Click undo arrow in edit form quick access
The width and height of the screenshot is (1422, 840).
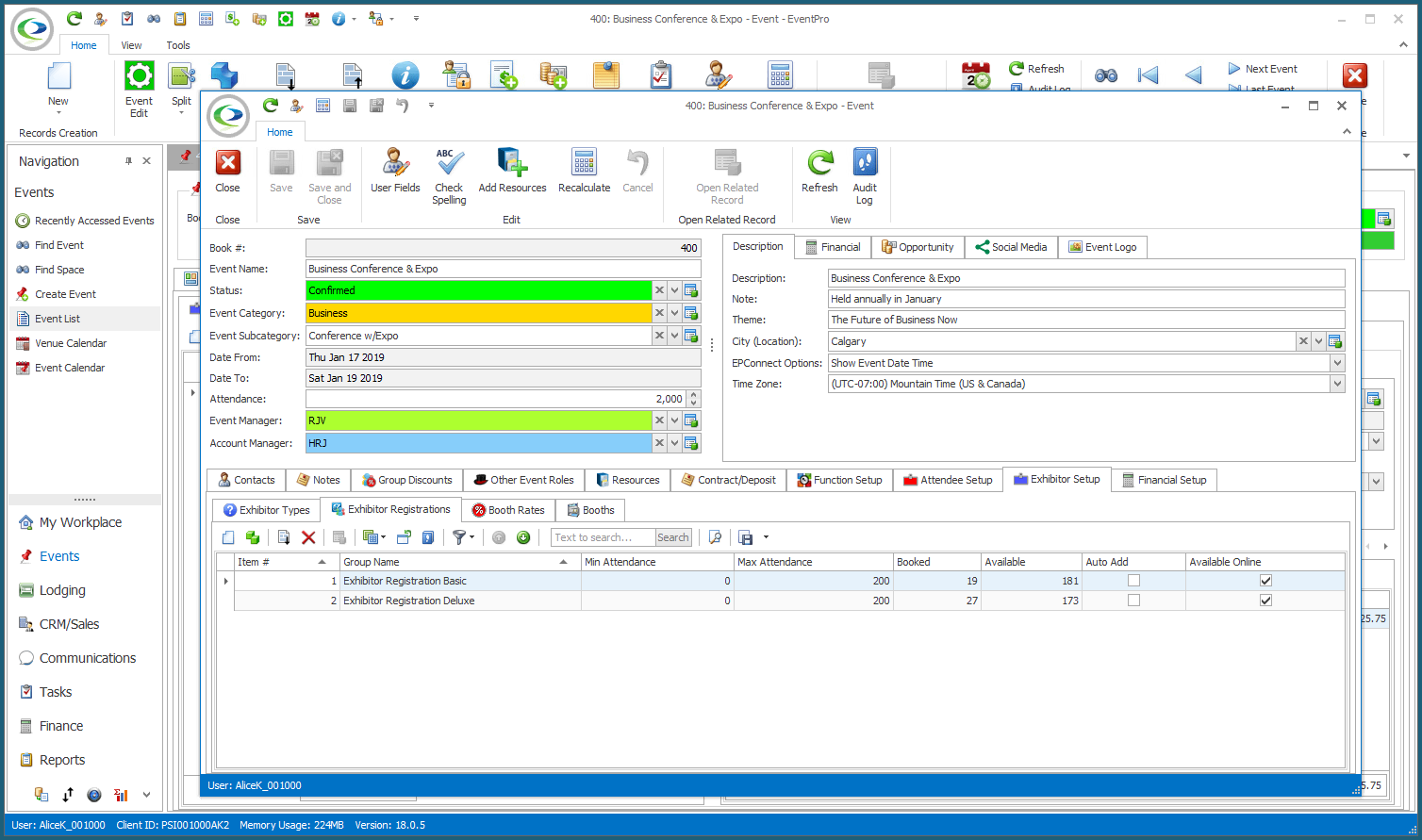click(403, 106)
